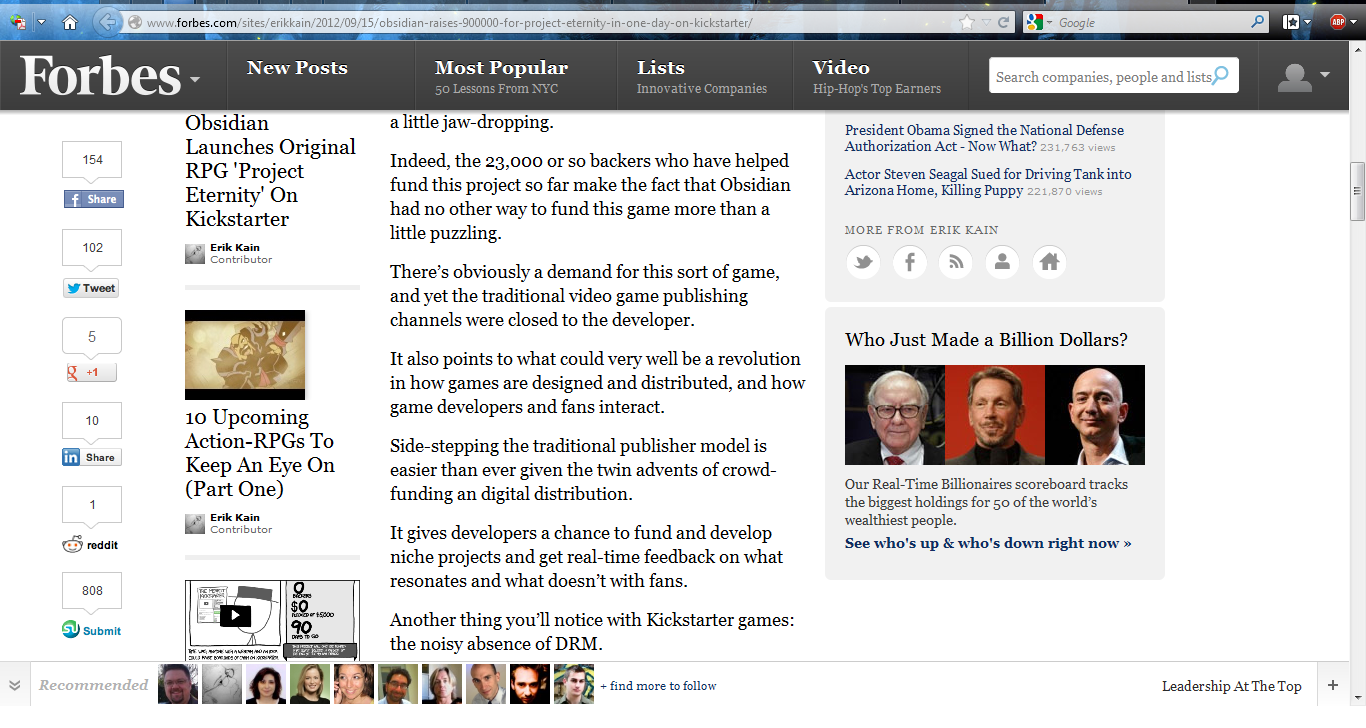
Task: Share the article on Facebook
Action: tap(93, 199)
